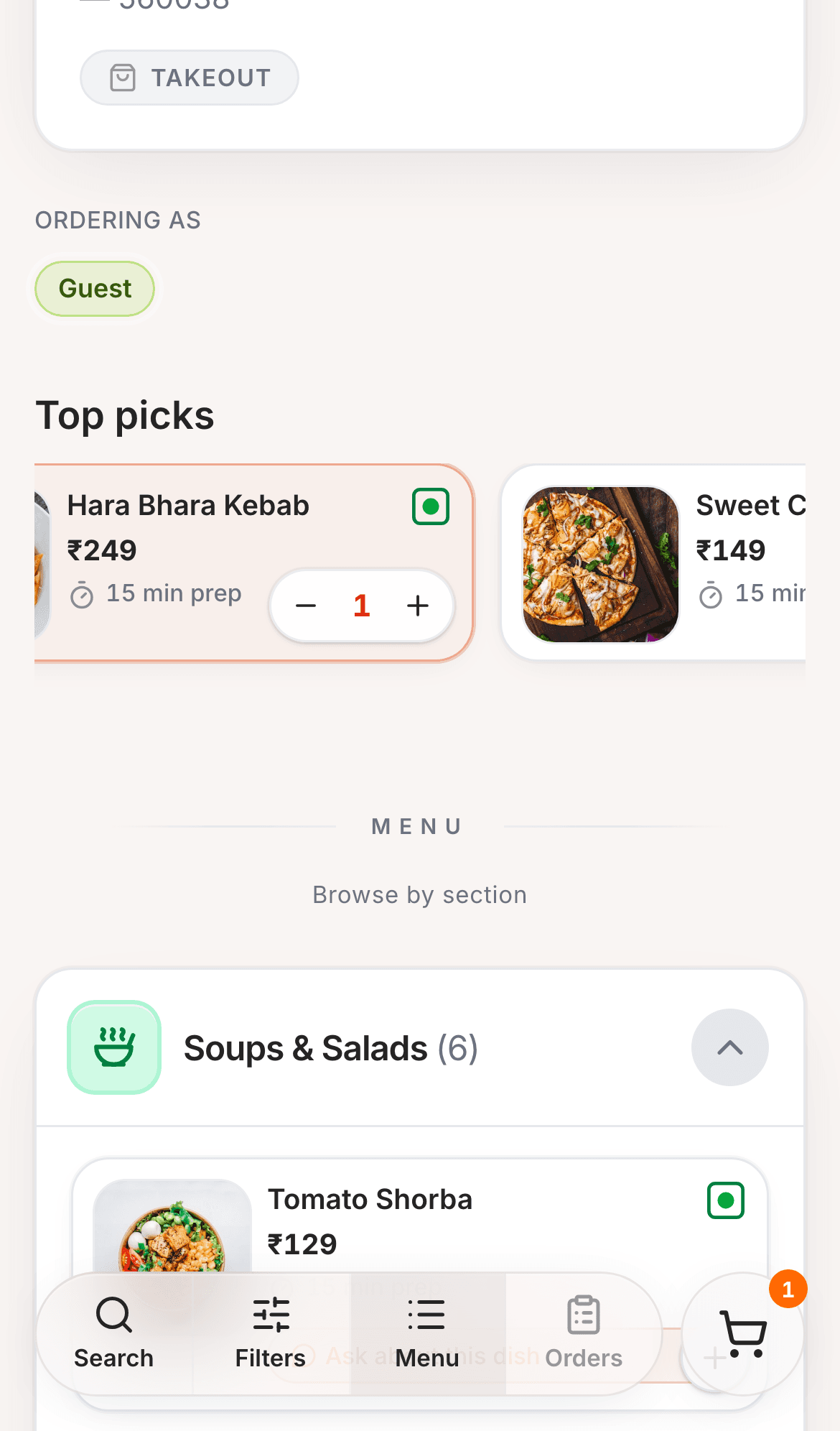Increase Hara Bhara Kebab quantity with plus

418,606
